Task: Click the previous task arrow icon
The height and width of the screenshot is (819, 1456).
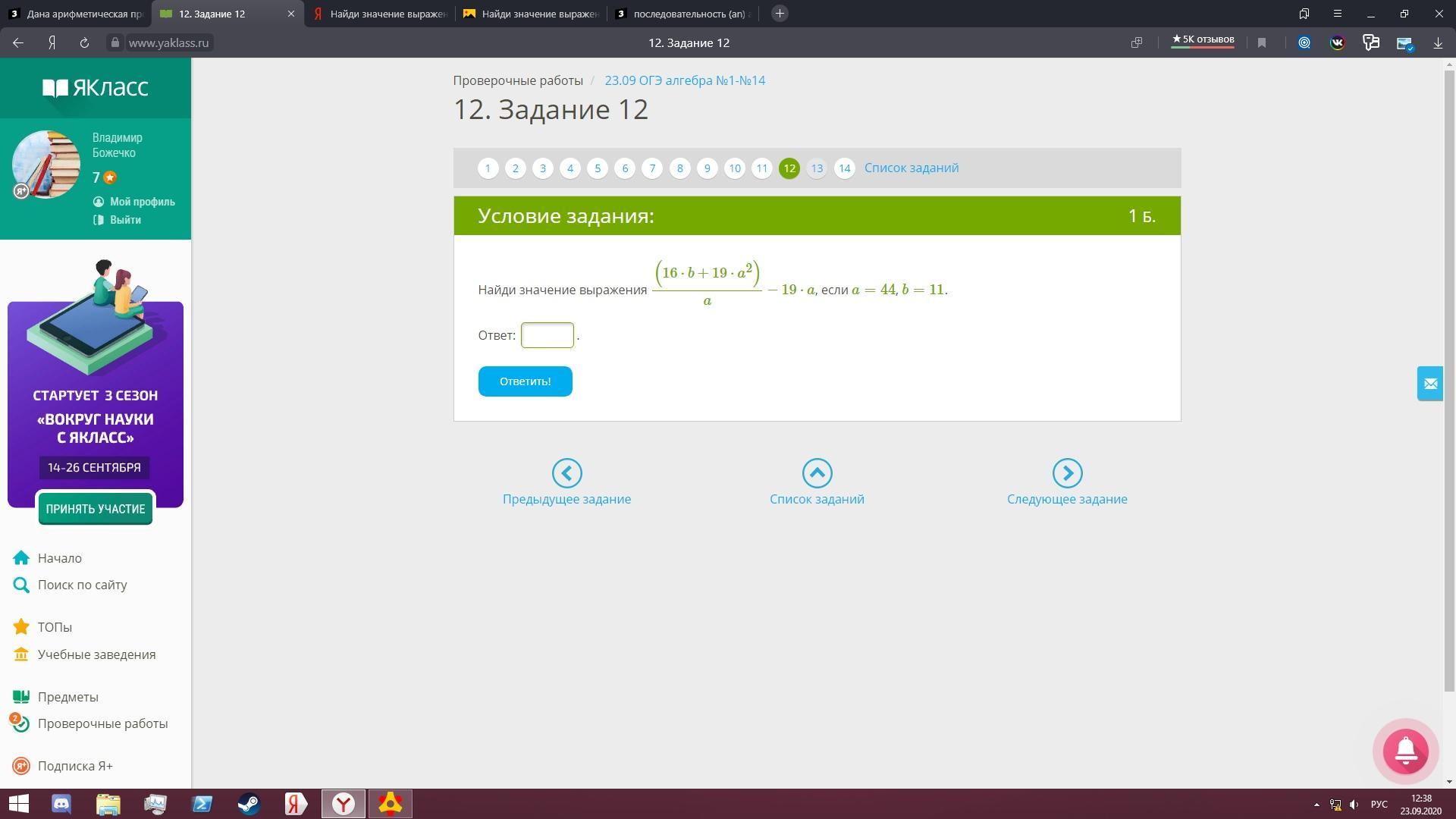Action: click(x=566, y=473)
